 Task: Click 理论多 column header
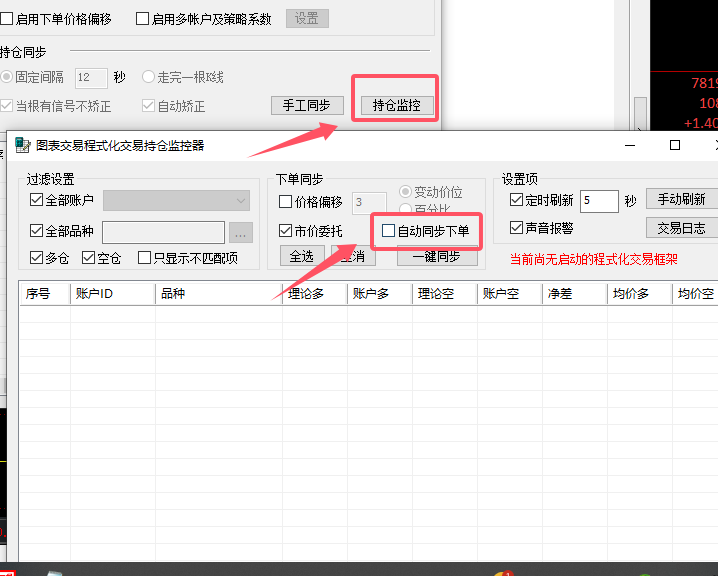click(315, 293)
